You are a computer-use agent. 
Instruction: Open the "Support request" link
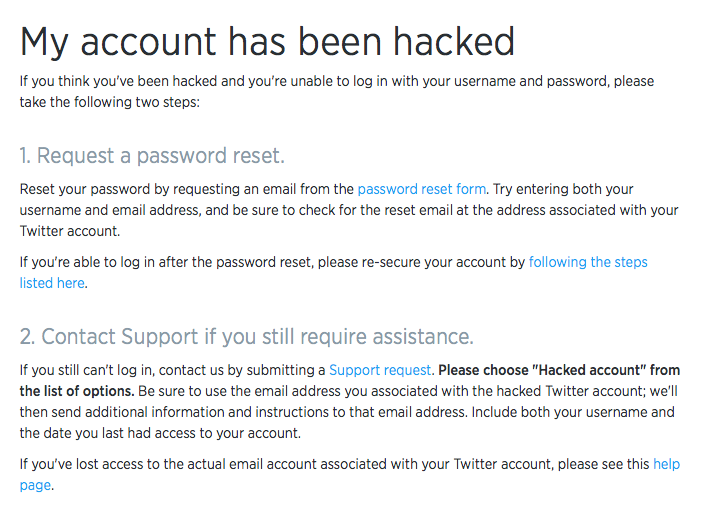pos(380,370)
